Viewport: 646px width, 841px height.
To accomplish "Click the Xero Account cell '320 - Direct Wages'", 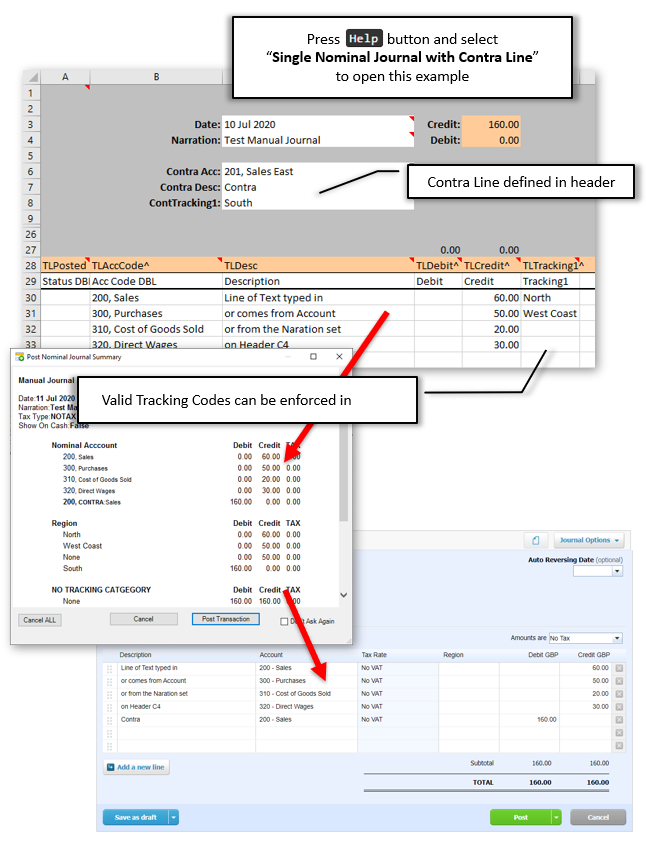I will [306, 707].
